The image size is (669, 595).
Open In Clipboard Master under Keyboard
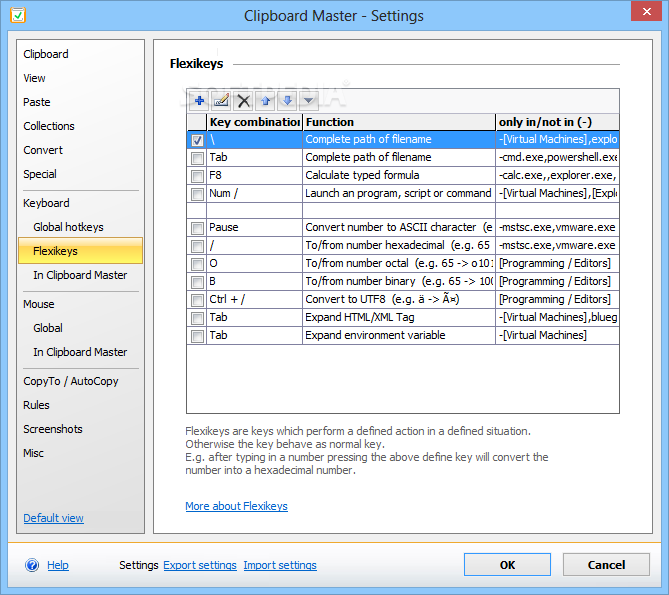click(80, 275)
